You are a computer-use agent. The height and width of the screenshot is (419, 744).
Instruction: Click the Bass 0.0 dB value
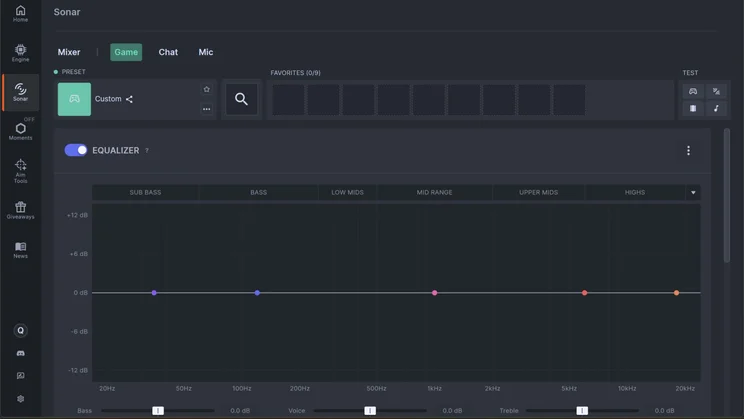[240, 411]
